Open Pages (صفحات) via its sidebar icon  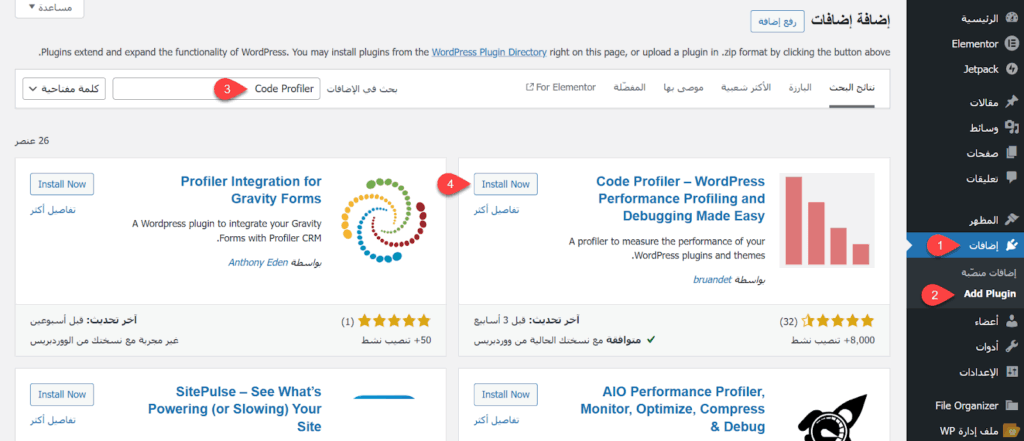click(x=1011, y=154)
